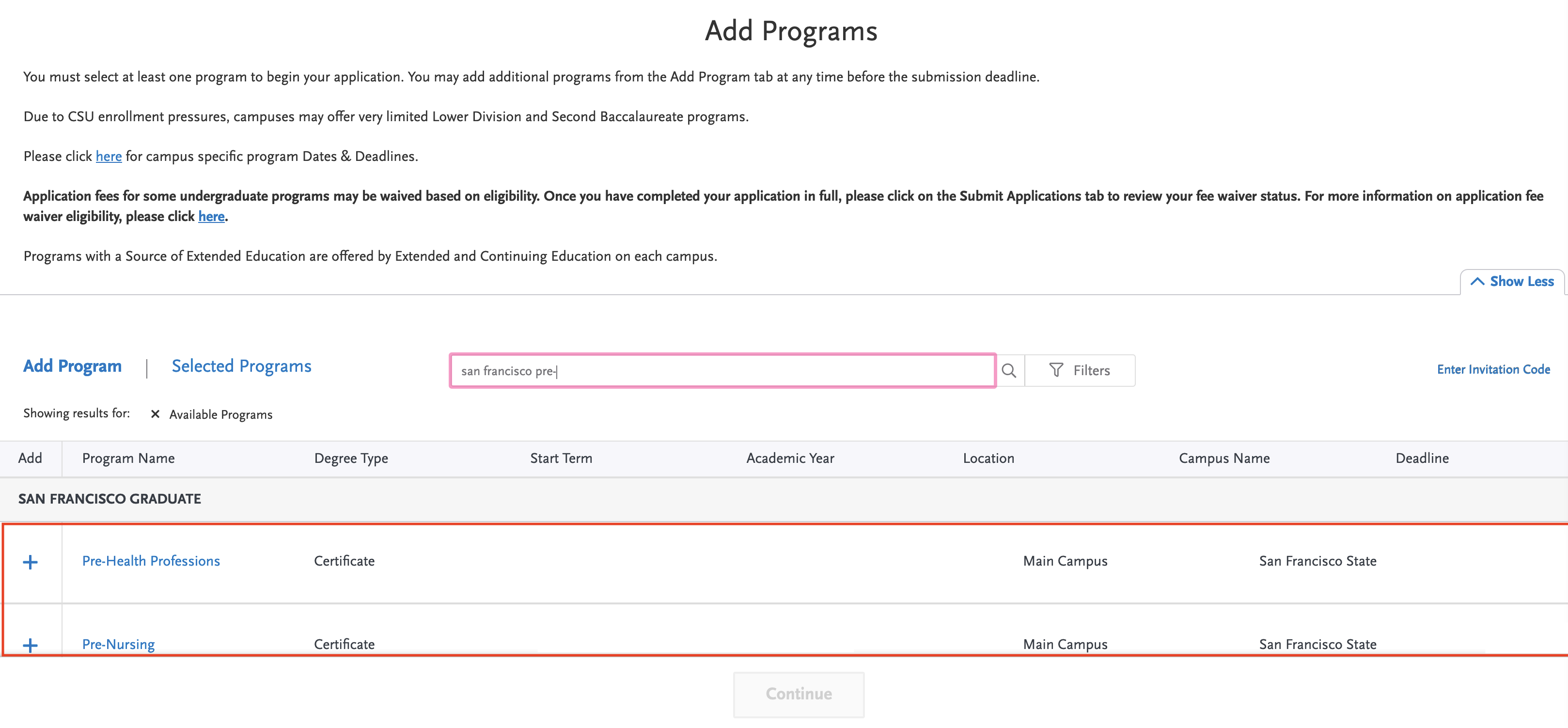Click inside the program search field
1568x728 pixels.
722,370
